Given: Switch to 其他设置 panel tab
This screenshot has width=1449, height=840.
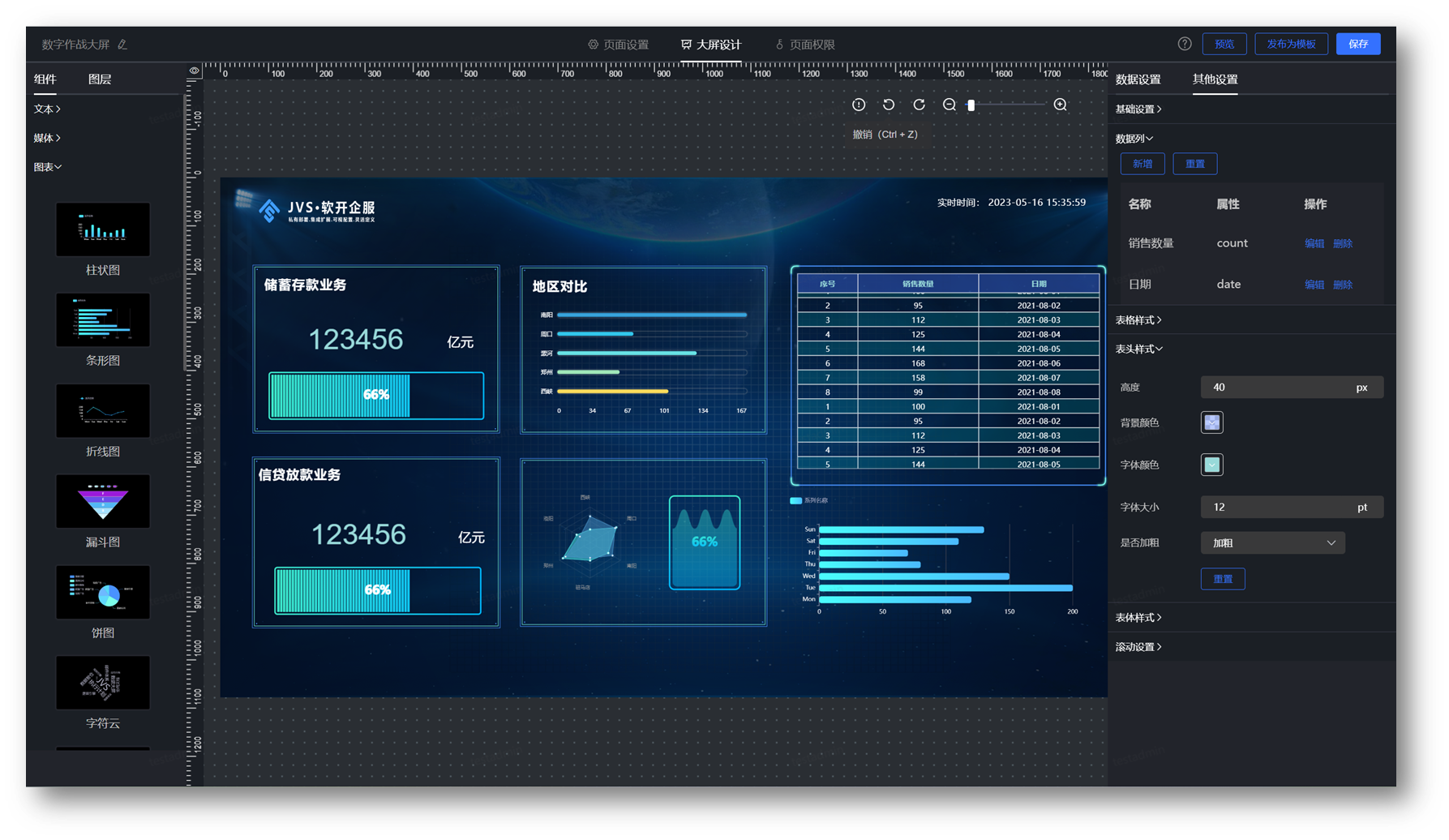Looking at the screenshot, I should (1215, 79).
